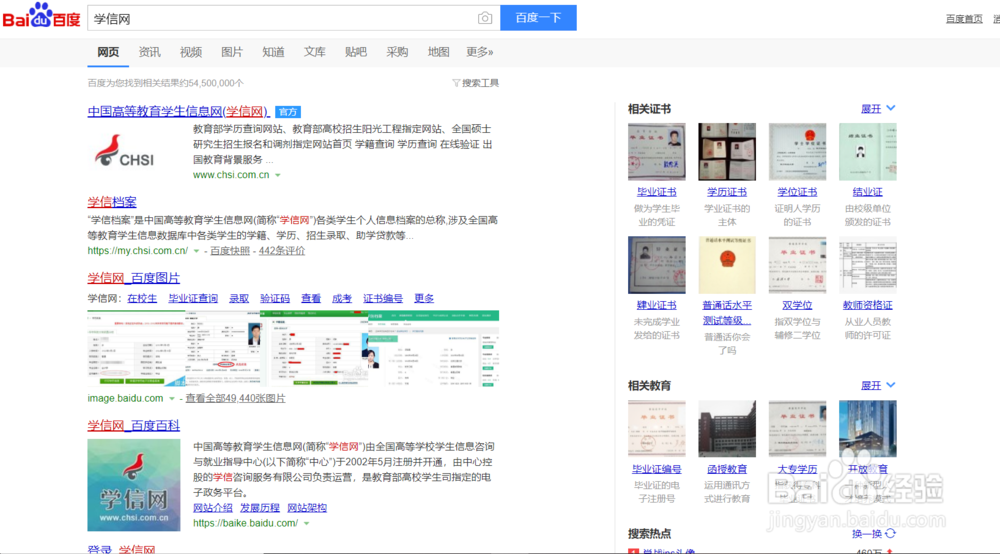Switch to the 资讯 tab
The width and height of the screenshot is (1000, 554).
(x=149, y=52)
